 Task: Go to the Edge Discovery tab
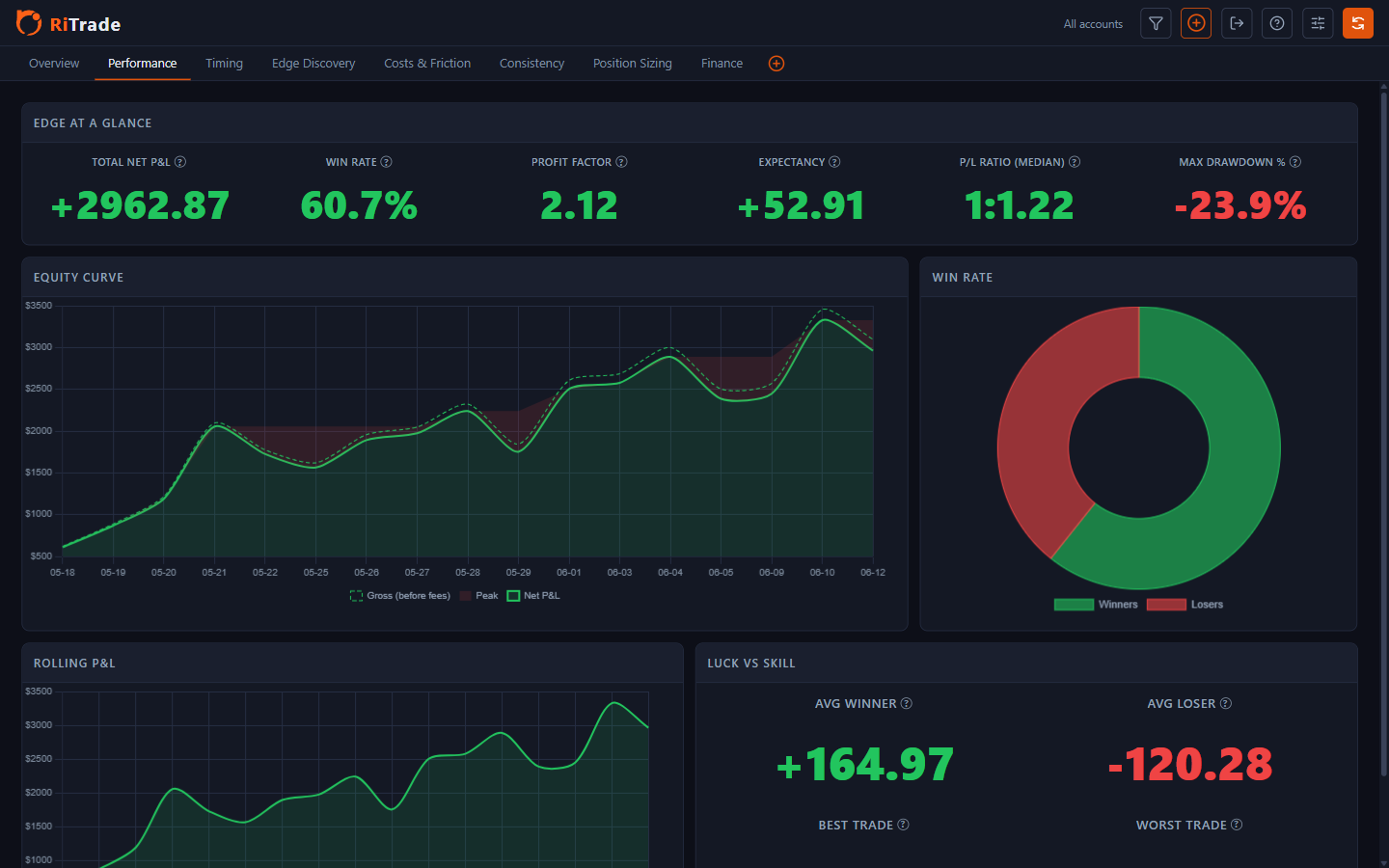click(313, 64)
